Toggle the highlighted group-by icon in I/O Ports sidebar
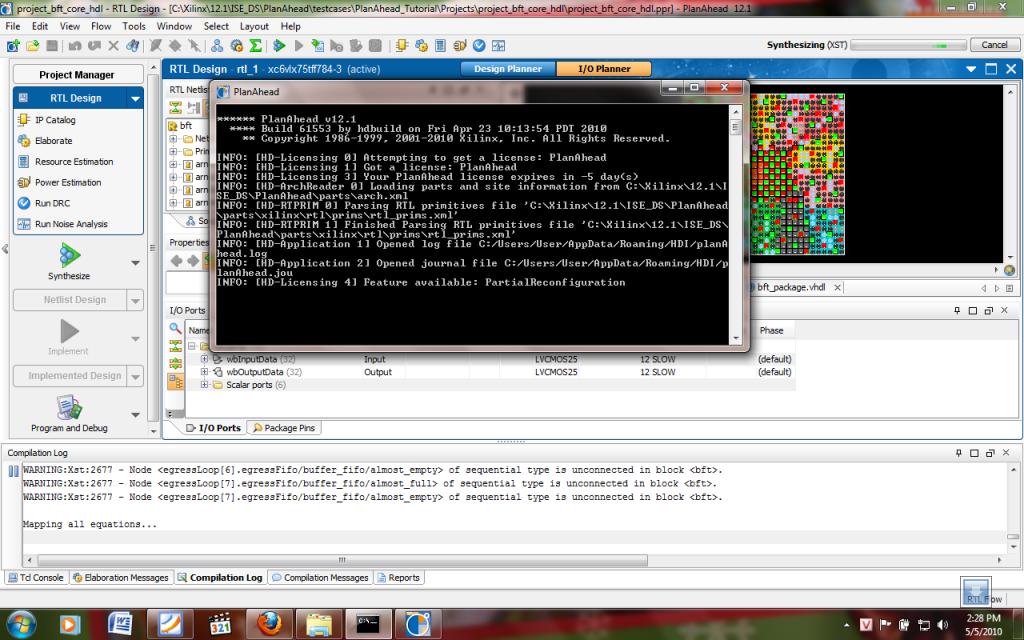The height and width of the screenshot is (640, 1024). [x=176, y=382]
